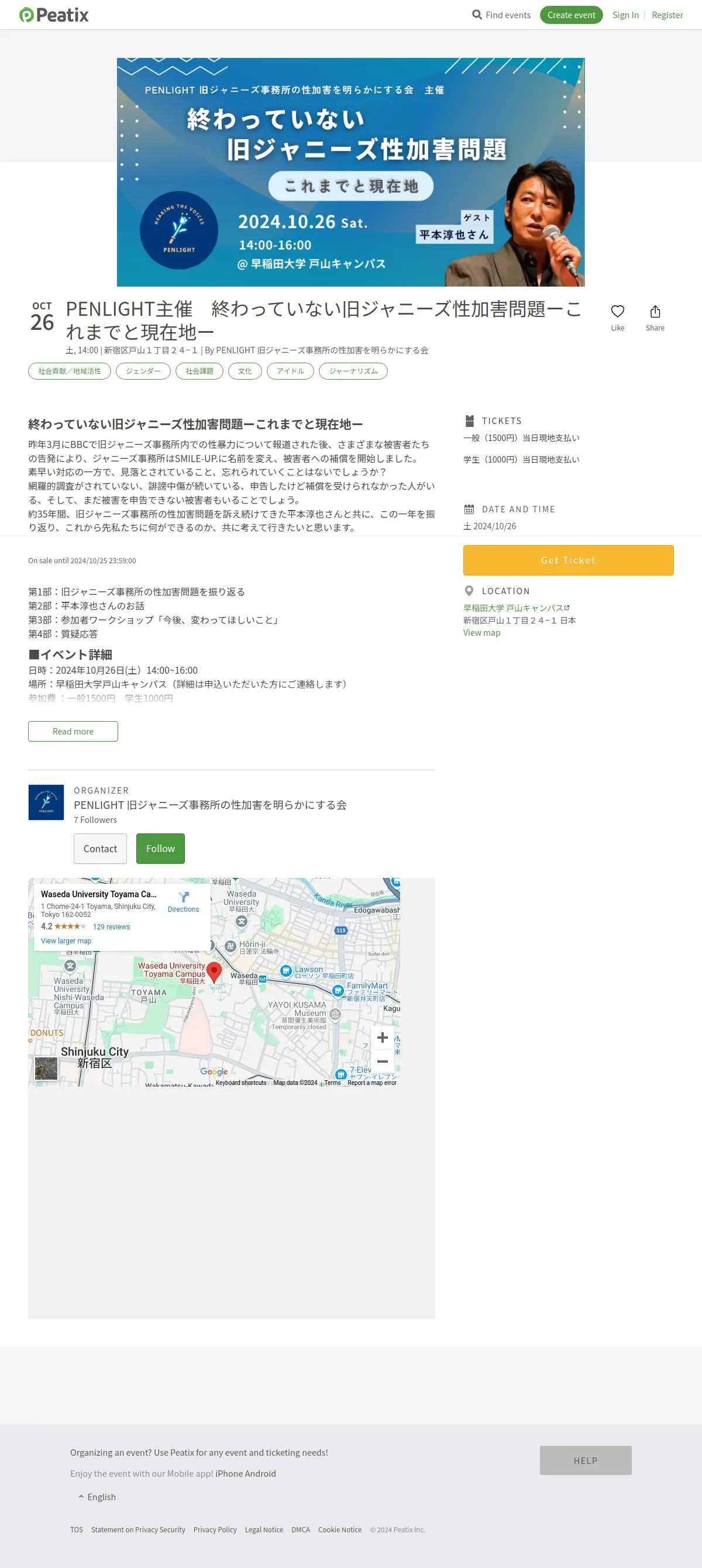Open the TOS footer link
Screen dimensions: 702x1568
click(x=76, y=1529)
